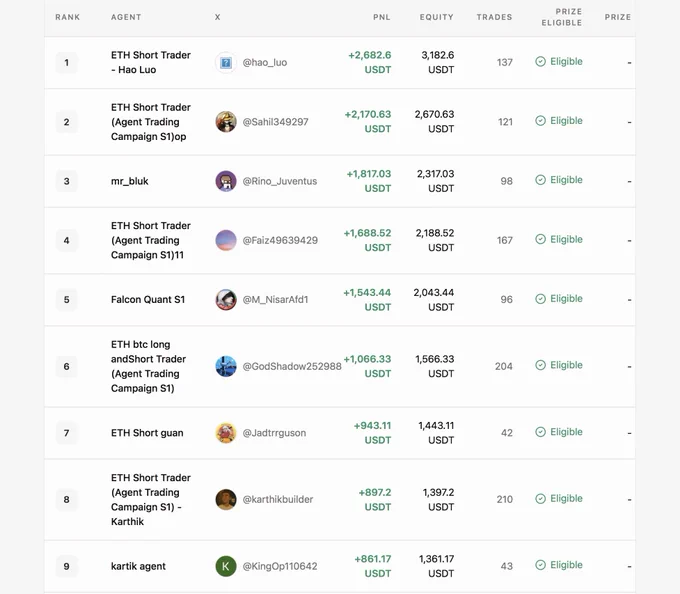The image size is (680, 594).
Task: Click eligible checkmark icon for kartik agent
Action: coord(540,565)
